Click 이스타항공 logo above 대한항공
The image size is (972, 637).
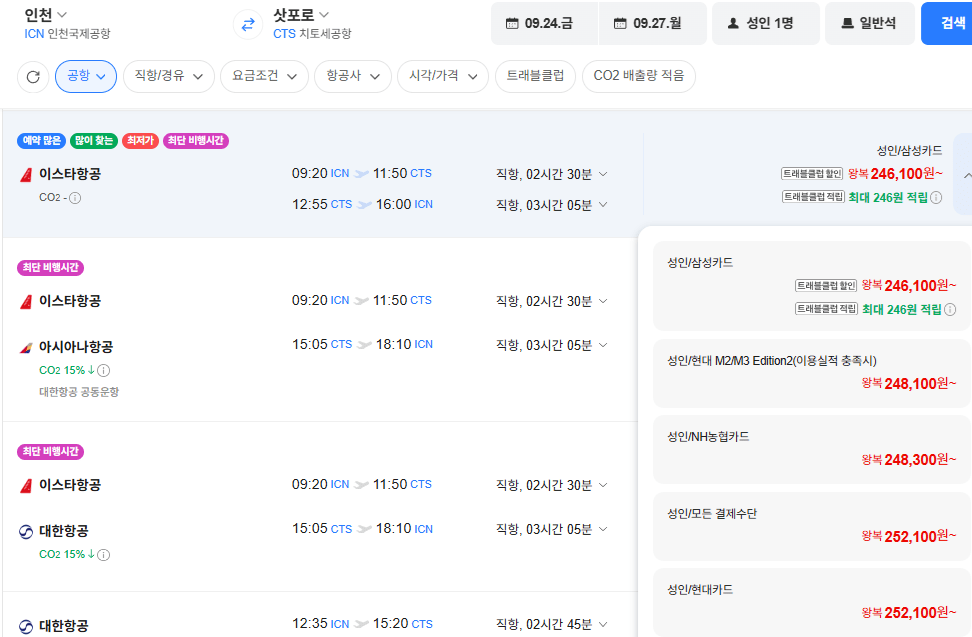pyautogui.click(x=26, y=486)
